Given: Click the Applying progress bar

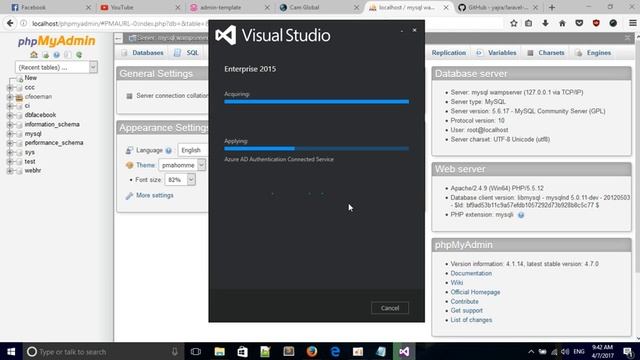Looking at the screenshot, I should [316, 149].
